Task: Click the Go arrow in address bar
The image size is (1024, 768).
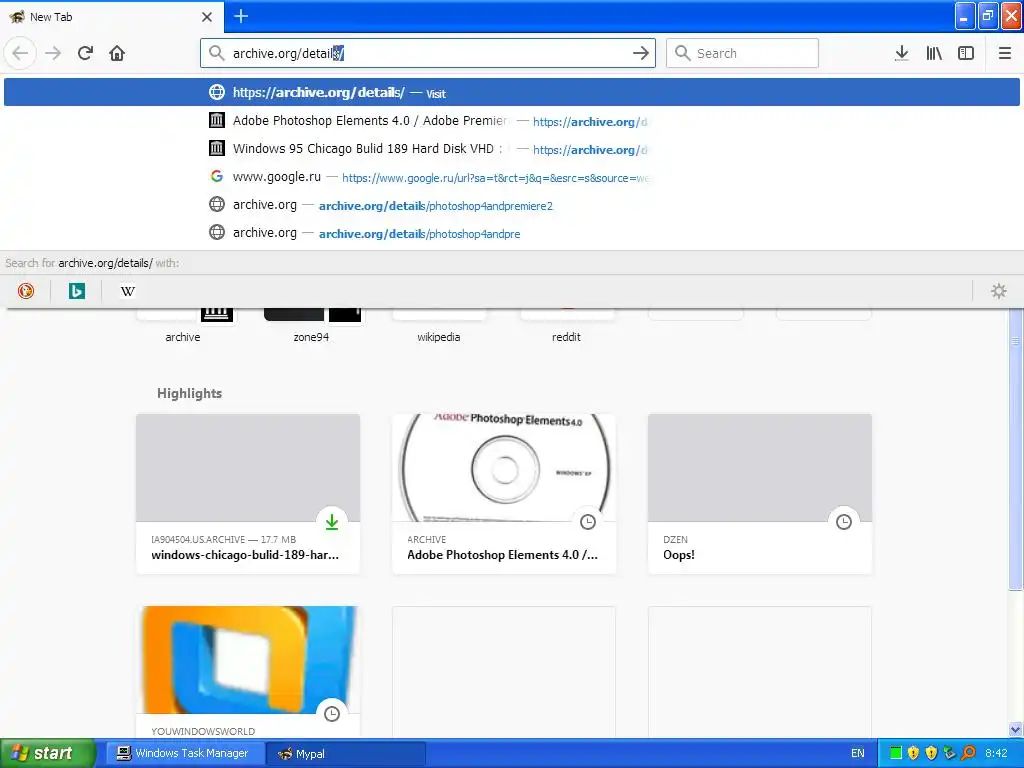Action: [641, 53]
